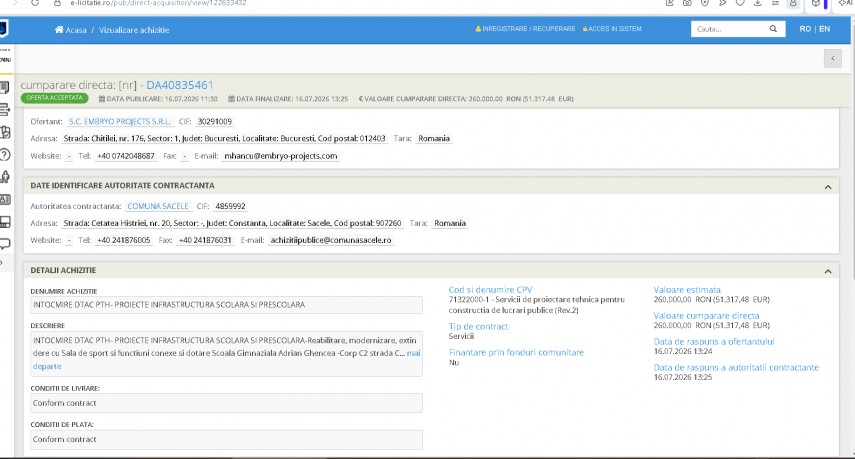Image resolution: width=855 pixels, height=459 pixels.
Task: Open S.C. EMBRYO PROJECTS S.R.L. supplier link
Action: pyautogui.click(x=119, y=122)
